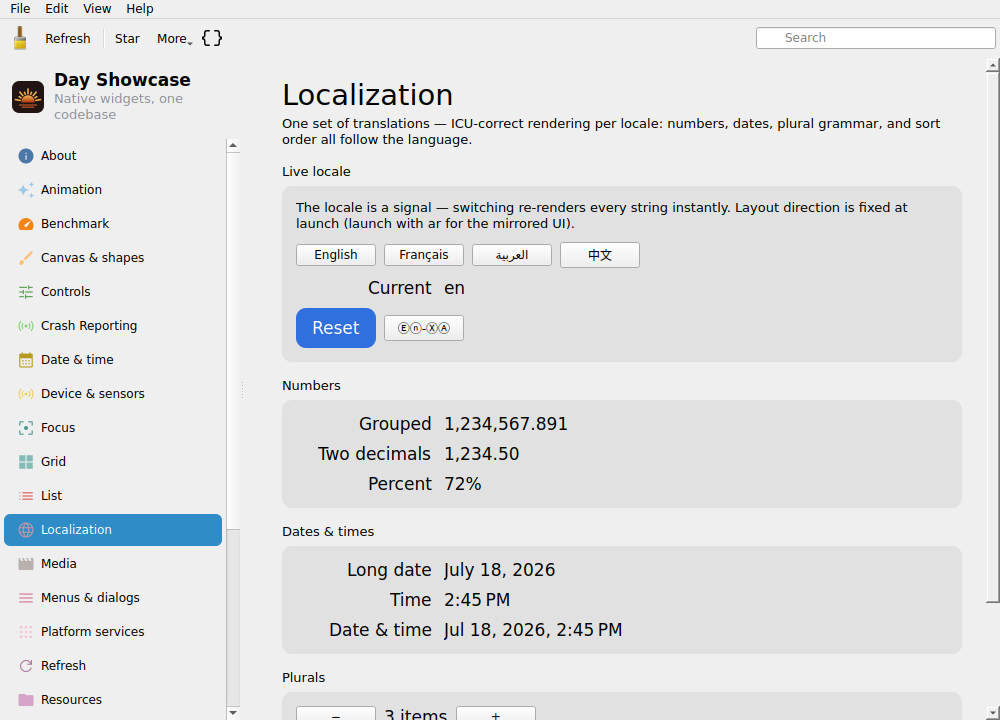Click the Two decimals value 1,234.50
This screenshot has height=720, width=1000.
tap(482, 454)
